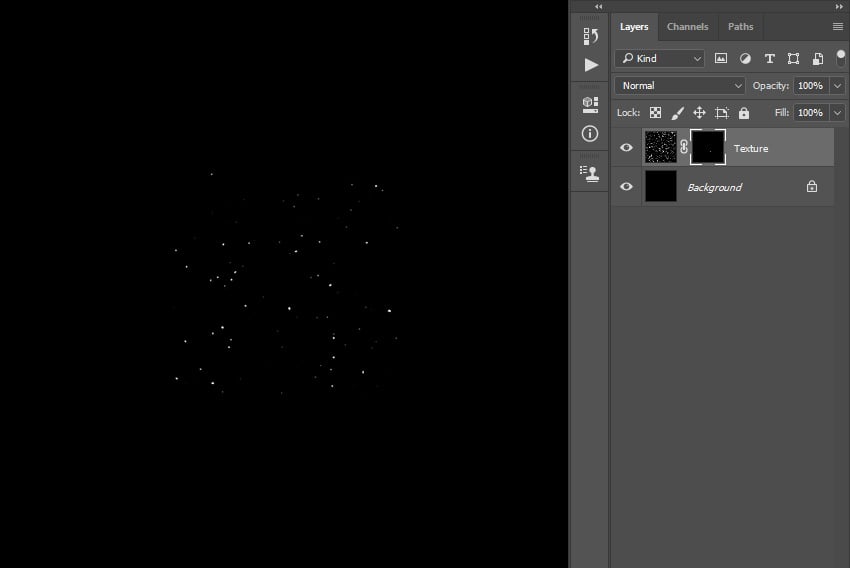Select the Texture layer thumbnail

pyautogui.click(x=661, y=147)
